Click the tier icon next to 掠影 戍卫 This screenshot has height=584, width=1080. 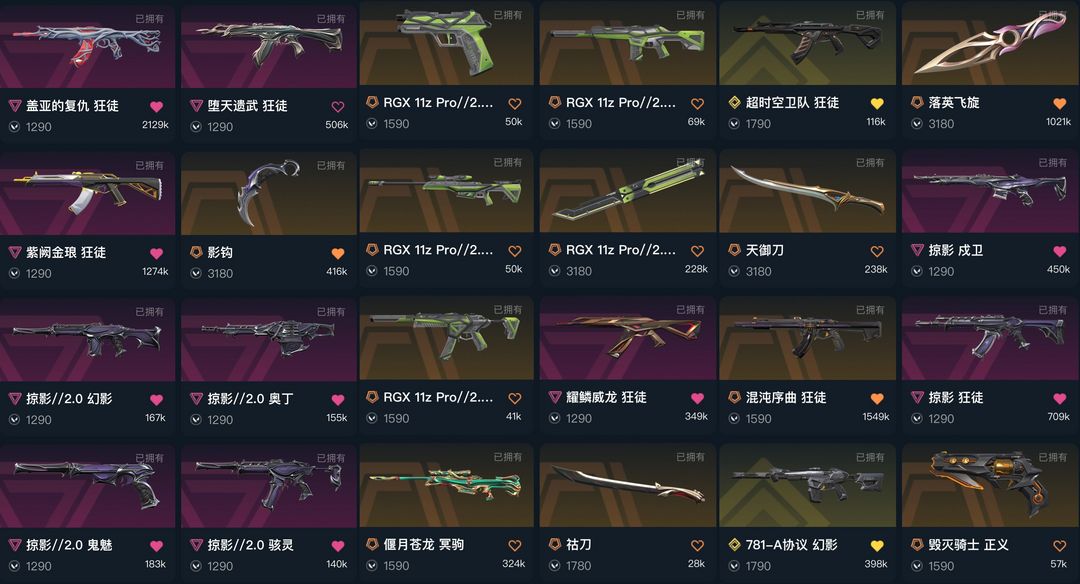coord(917,250)
